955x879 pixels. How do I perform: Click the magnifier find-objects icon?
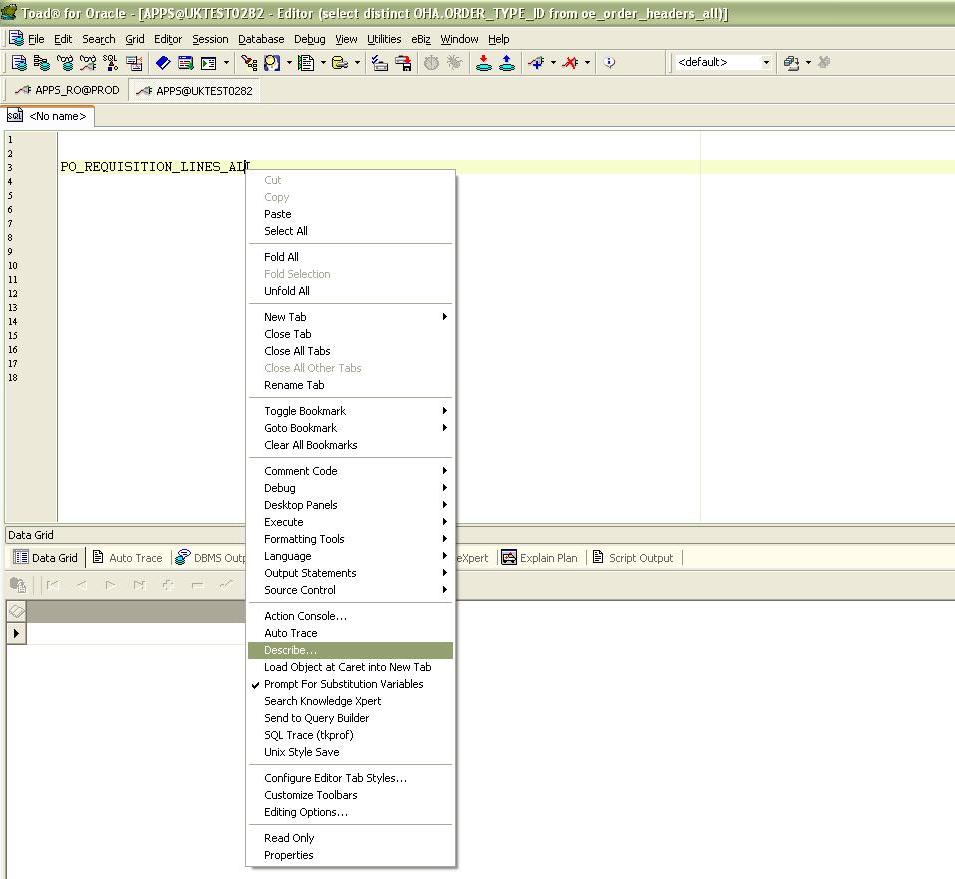click(272, 62)
